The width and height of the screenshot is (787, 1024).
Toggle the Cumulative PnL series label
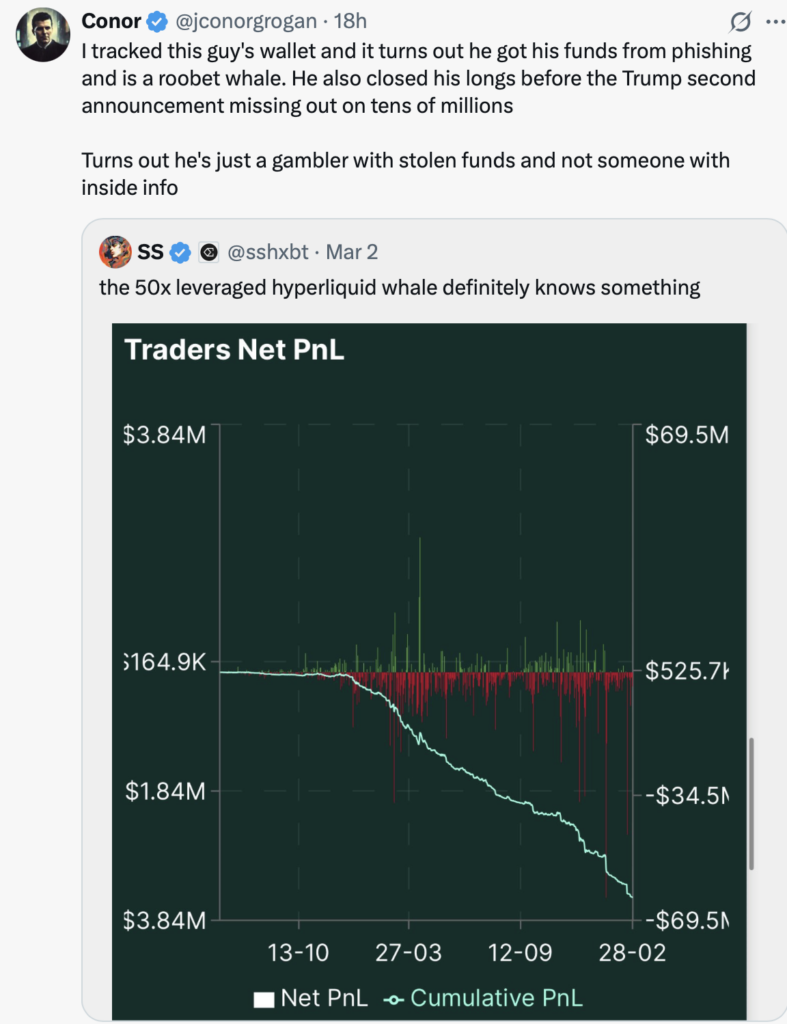(x=496, y=998)
